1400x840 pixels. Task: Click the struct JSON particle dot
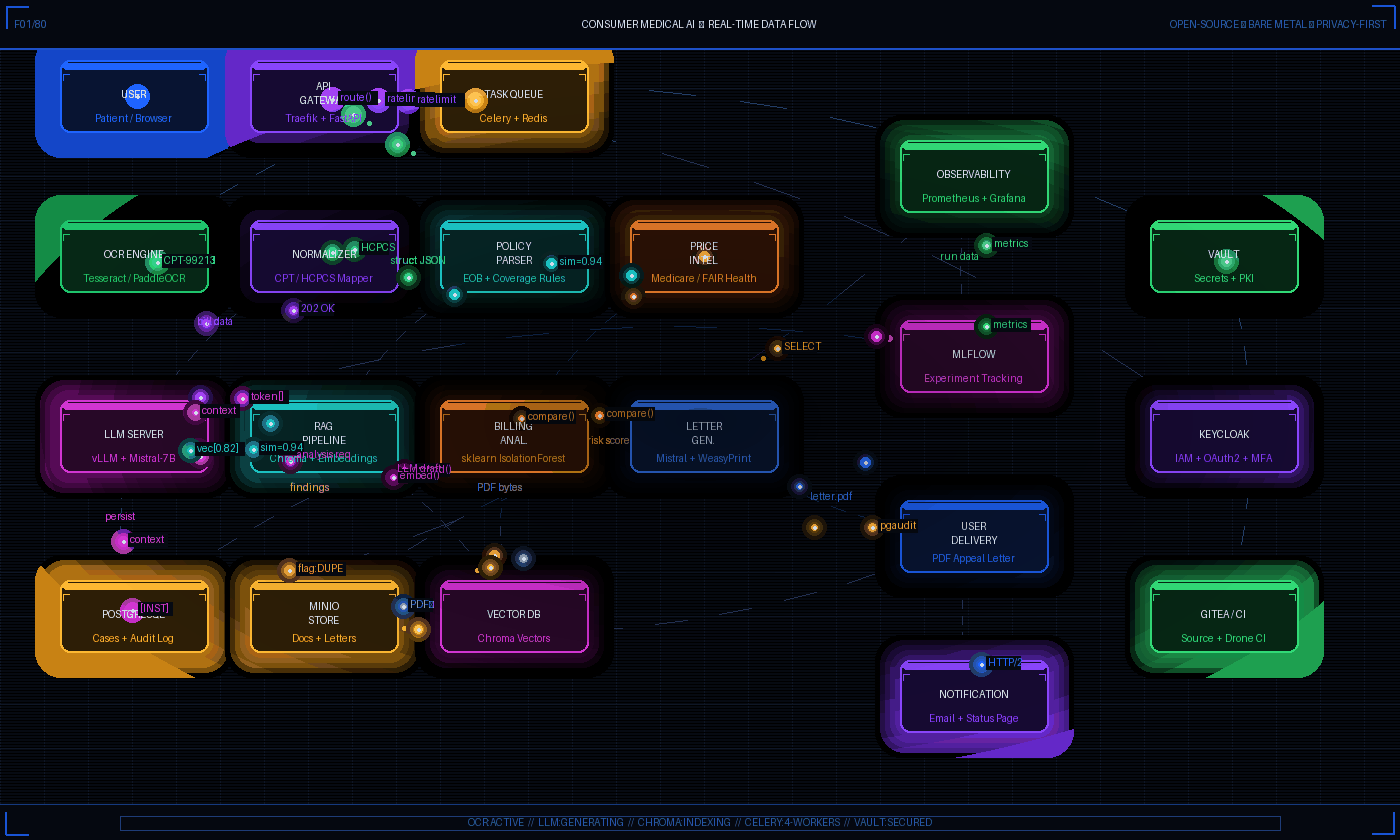click(x=408, y=277)
